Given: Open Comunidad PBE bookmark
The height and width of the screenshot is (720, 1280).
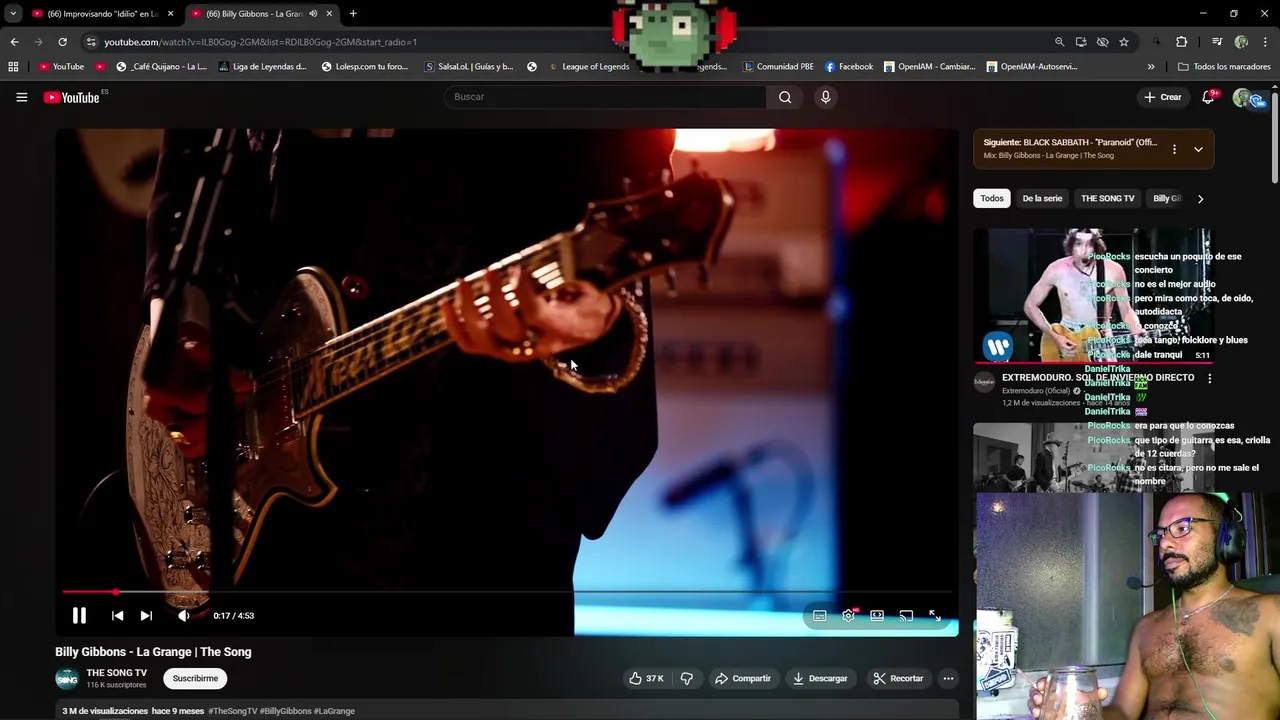Looking at the screenshot, I should click(778, 67).
